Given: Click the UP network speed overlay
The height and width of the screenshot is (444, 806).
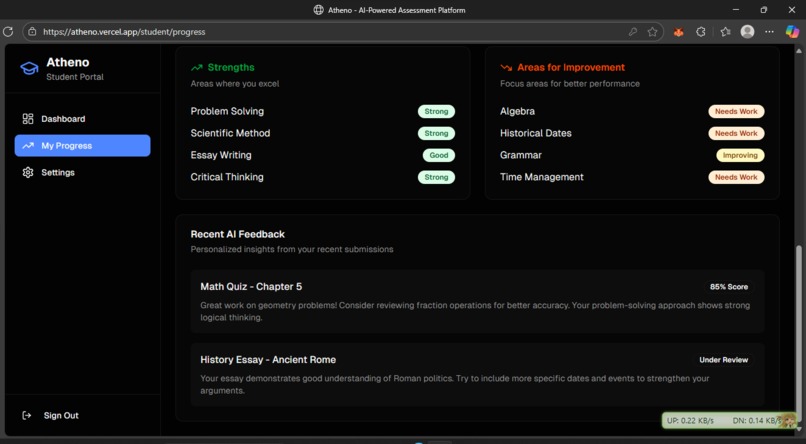Looking at the screenshot, I should coord(690,420).
